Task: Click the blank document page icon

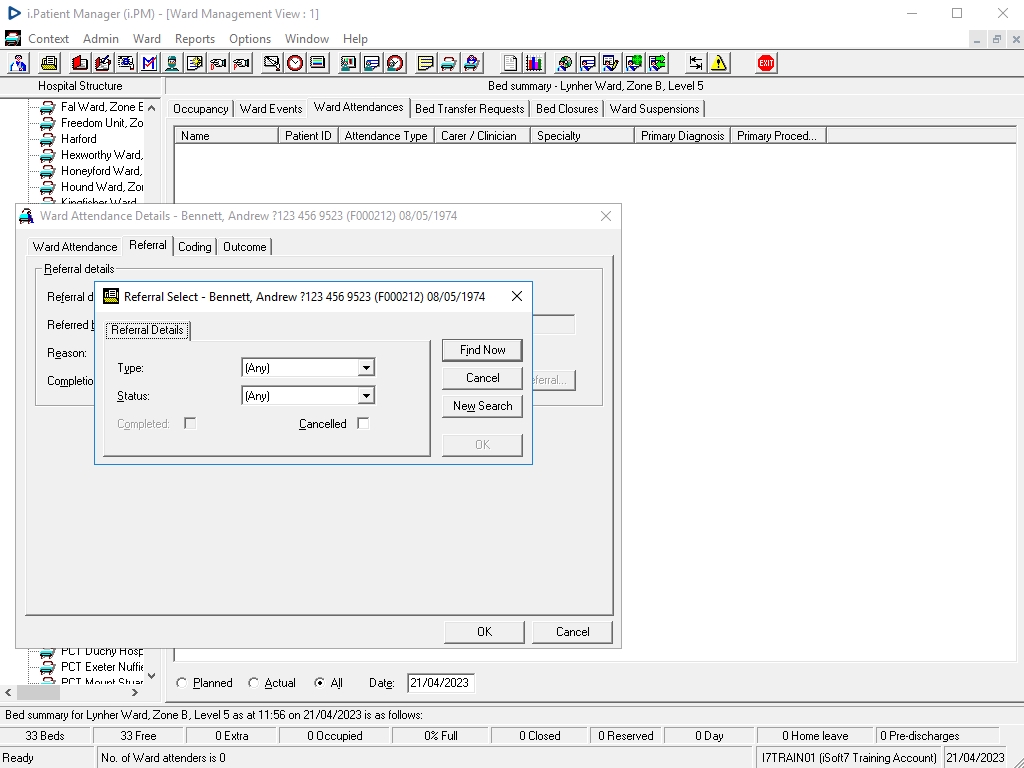Action: [x=511, y=63]
